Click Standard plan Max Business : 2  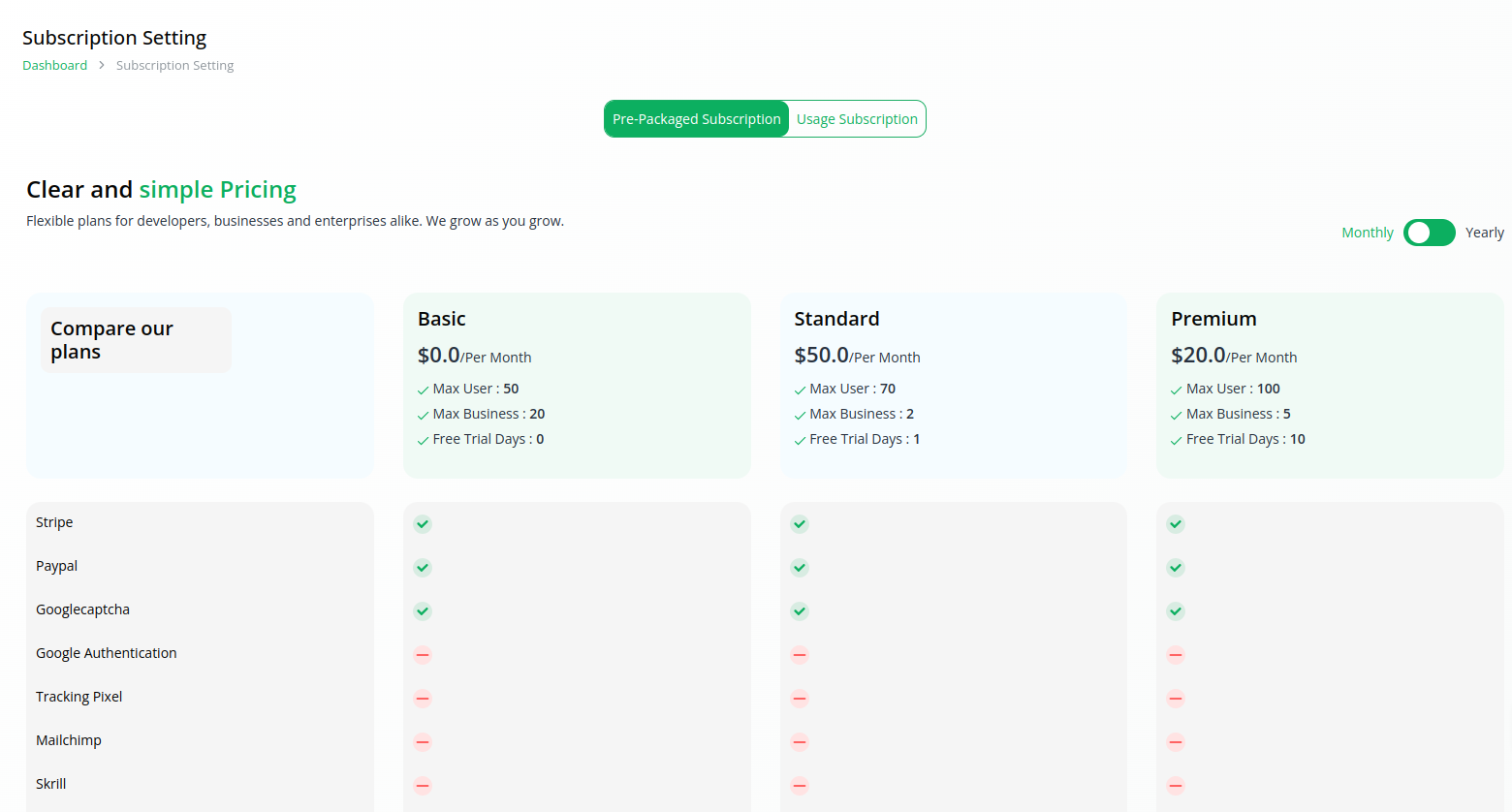pyautogui.click(x=854, y=414)
